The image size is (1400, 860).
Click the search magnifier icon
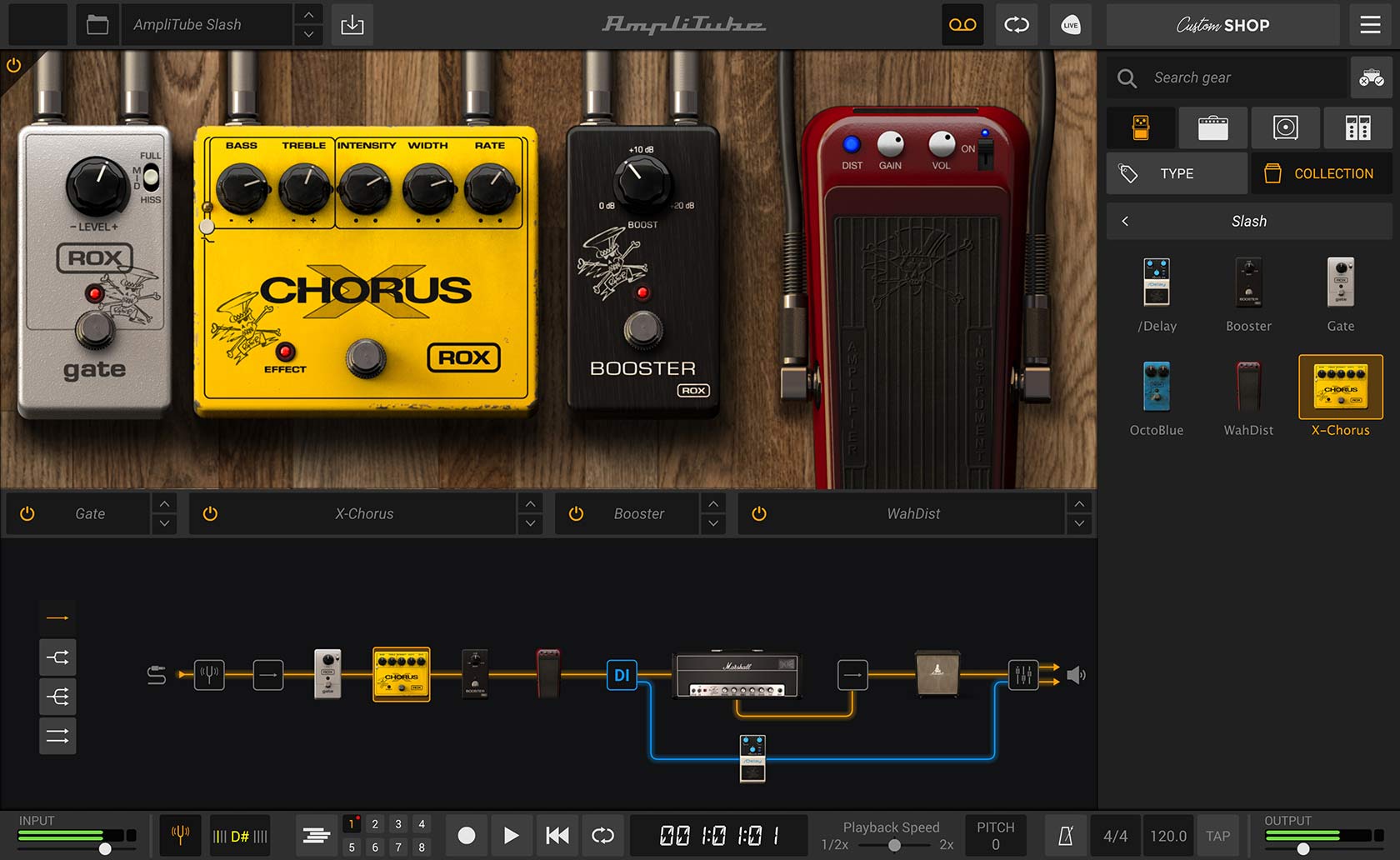coord(1127,78)
